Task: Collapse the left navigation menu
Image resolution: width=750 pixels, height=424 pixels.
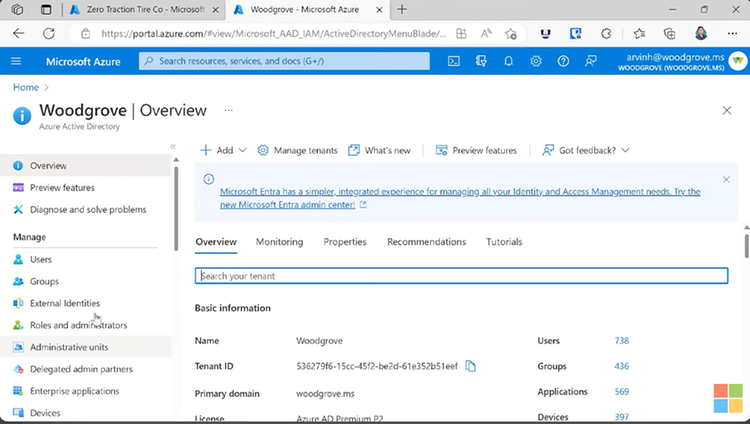Action: [173, 146]
